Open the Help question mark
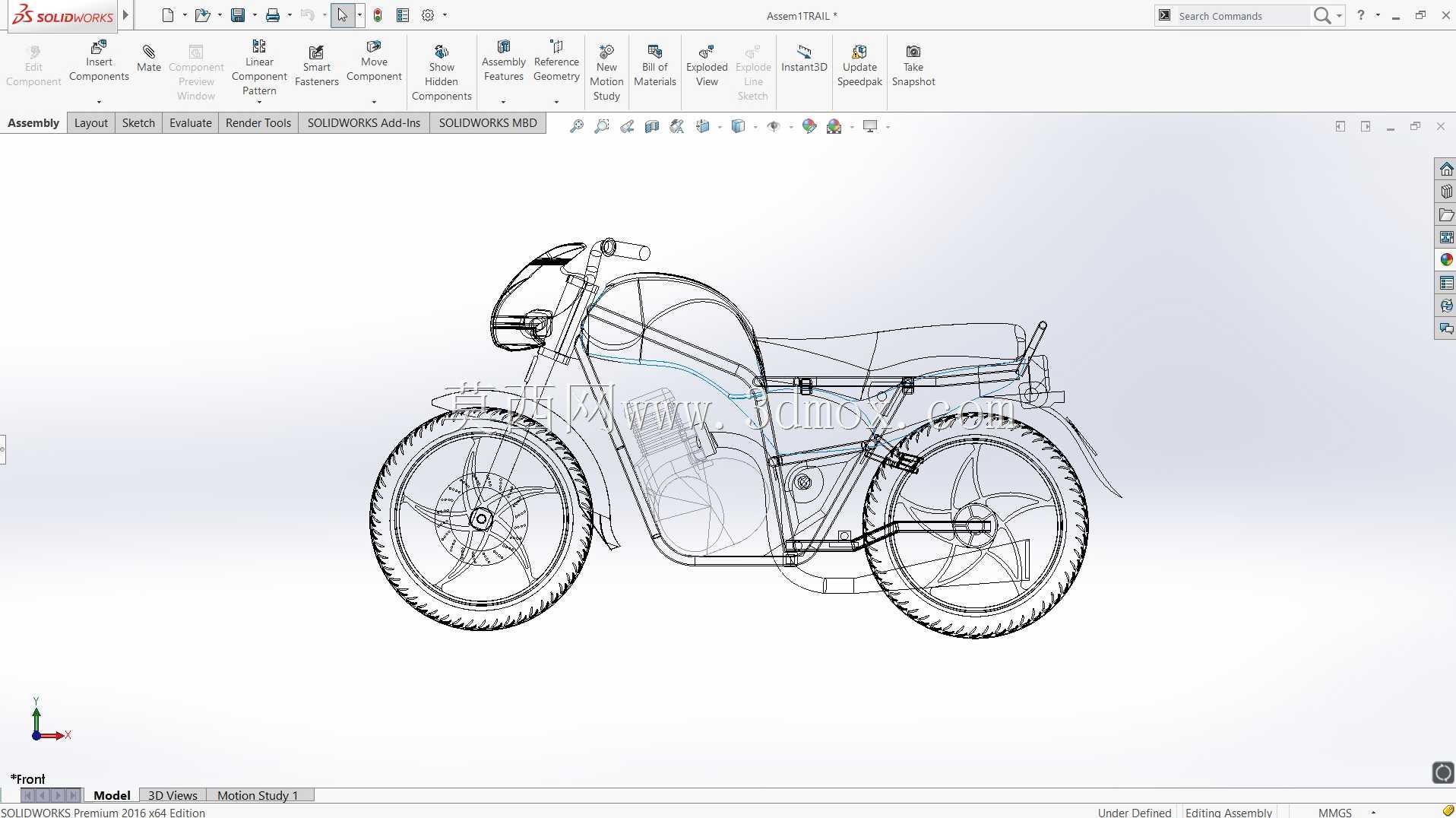The height and width of the screenshot is (818, 1456). click(1361, 15)
